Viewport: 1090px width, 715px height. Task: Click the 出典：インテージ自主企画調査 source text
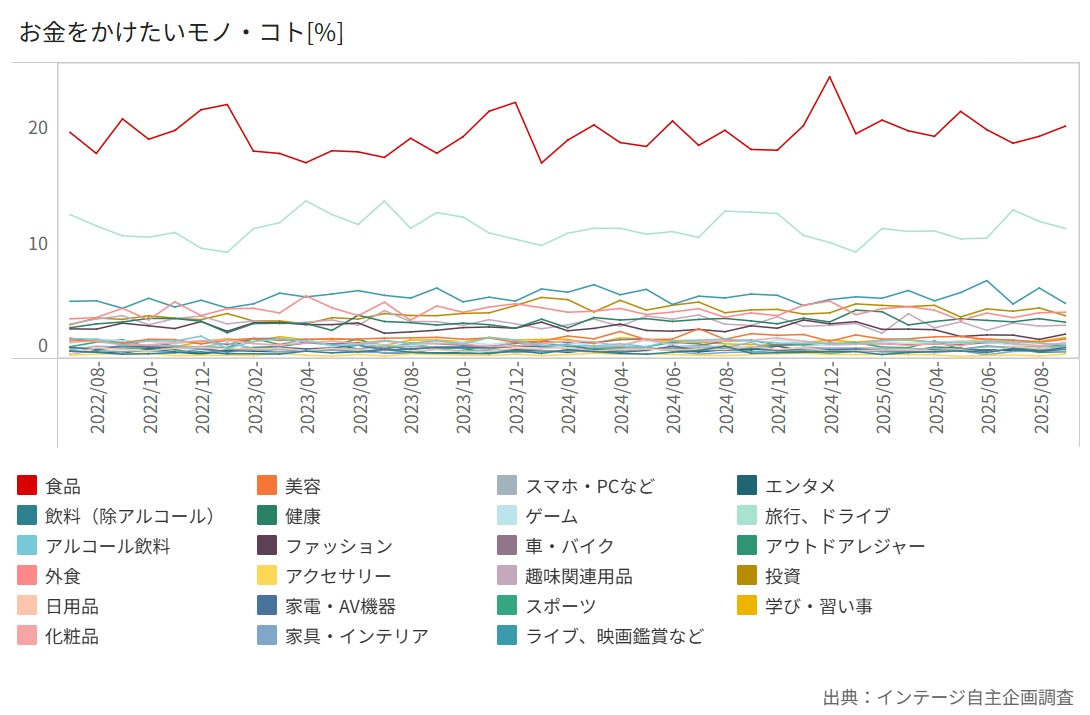948,697
